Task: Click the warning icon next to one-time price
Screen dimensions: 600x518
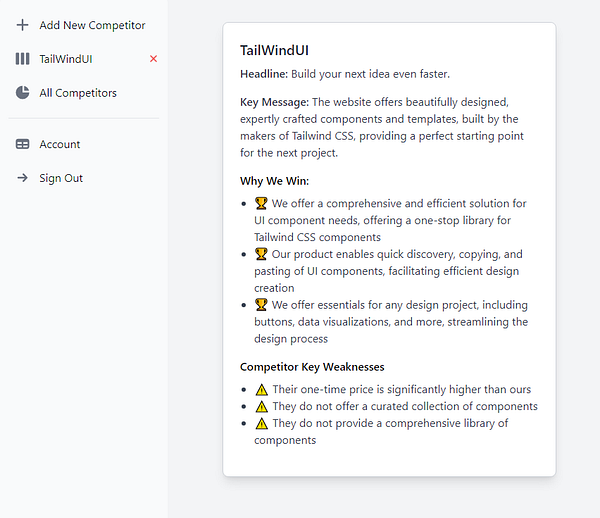Action: [x=262, y=390]
